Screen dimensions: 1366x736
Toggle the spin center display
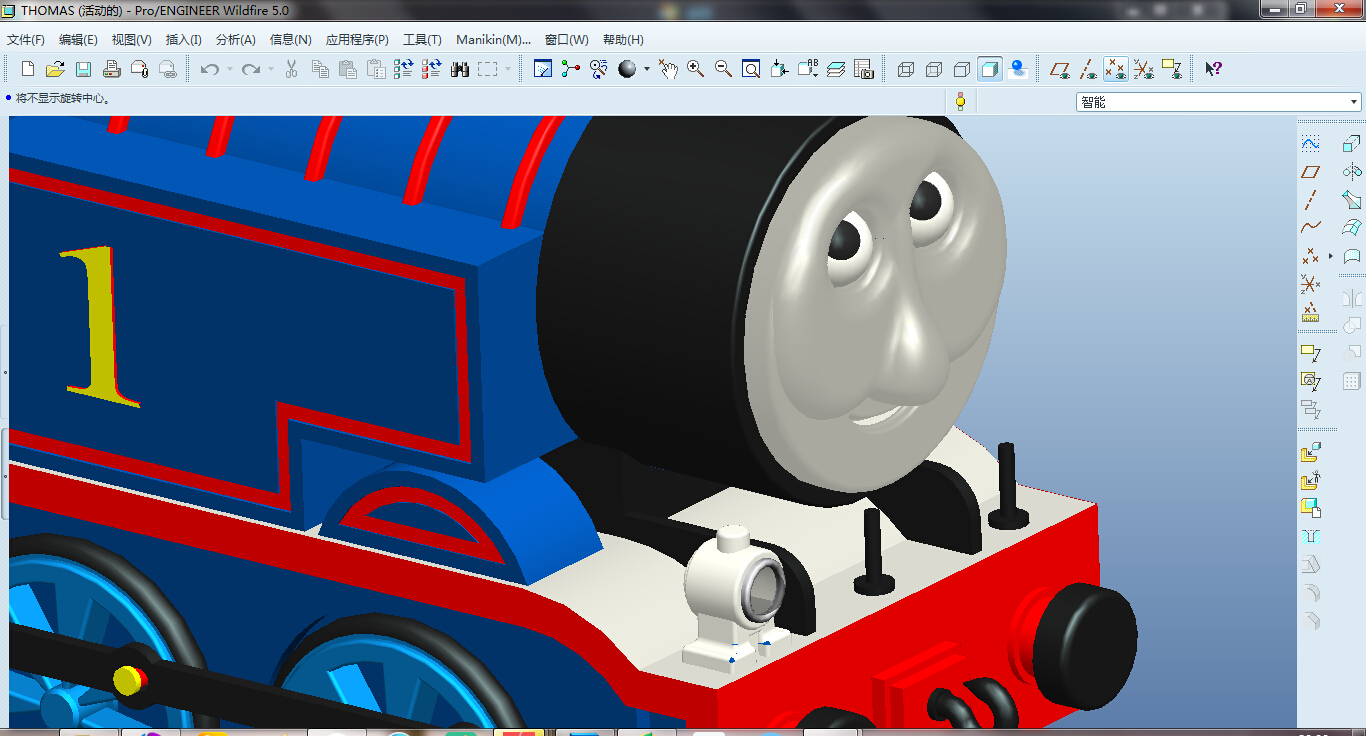571,69
